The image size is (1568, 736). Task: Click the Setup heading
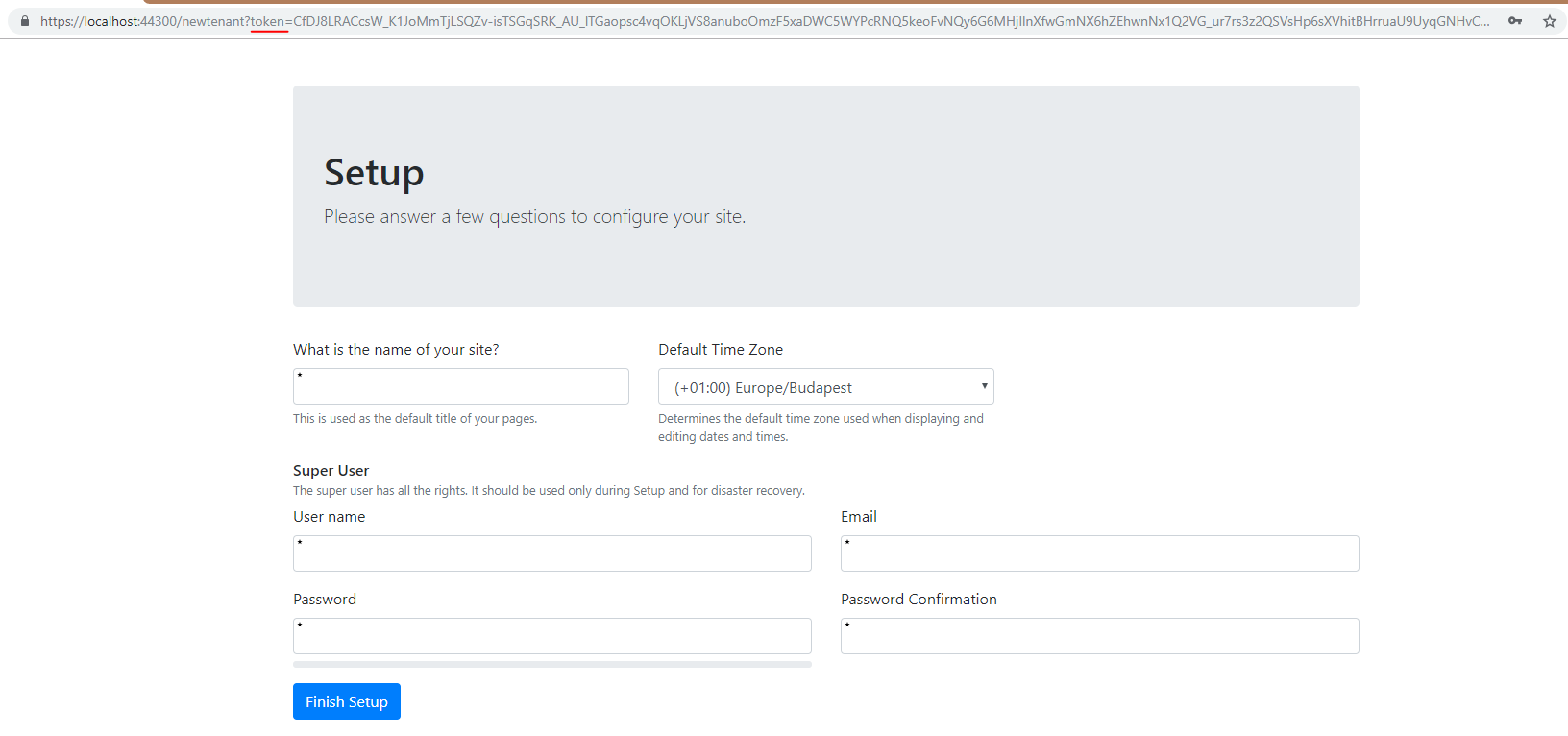click(374, 174)
